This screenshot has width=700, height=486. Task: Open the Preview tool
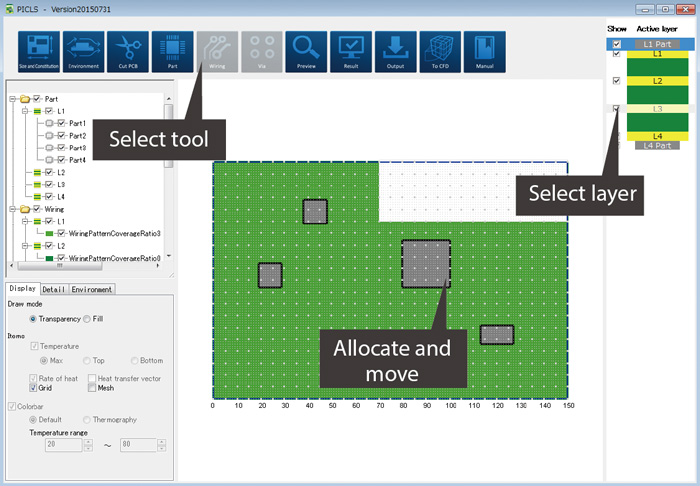pos(306,52)
